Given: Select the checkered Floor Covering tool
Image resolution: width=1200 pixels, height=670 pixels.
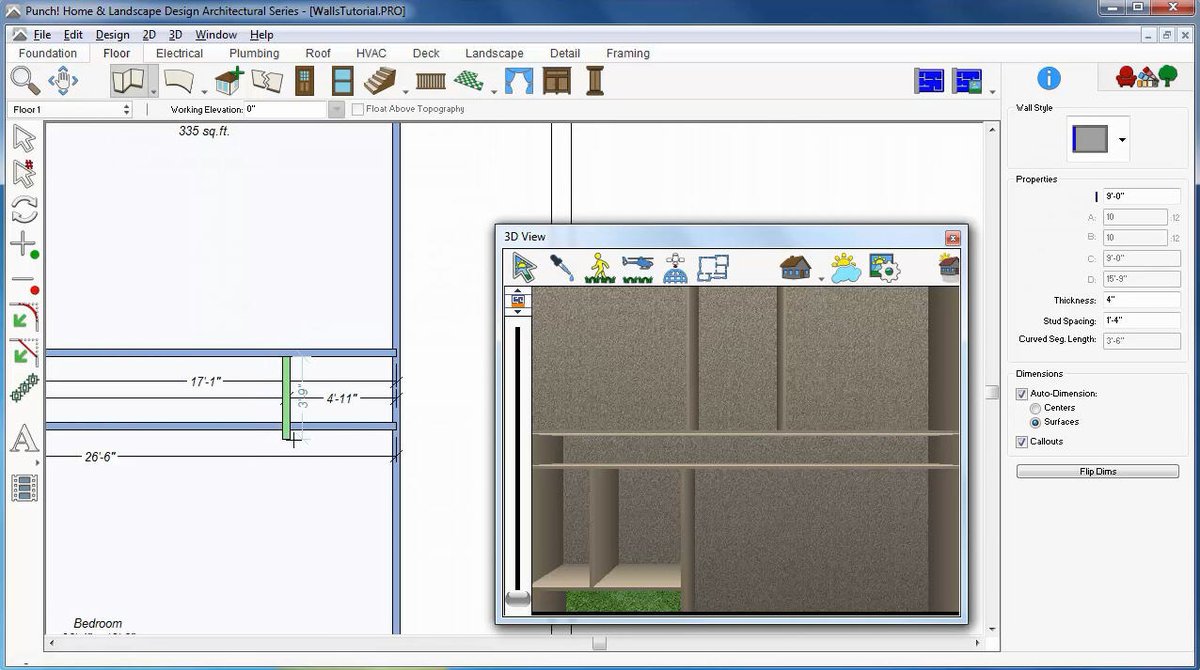Looking at the screenshot, I should (468, 80).
